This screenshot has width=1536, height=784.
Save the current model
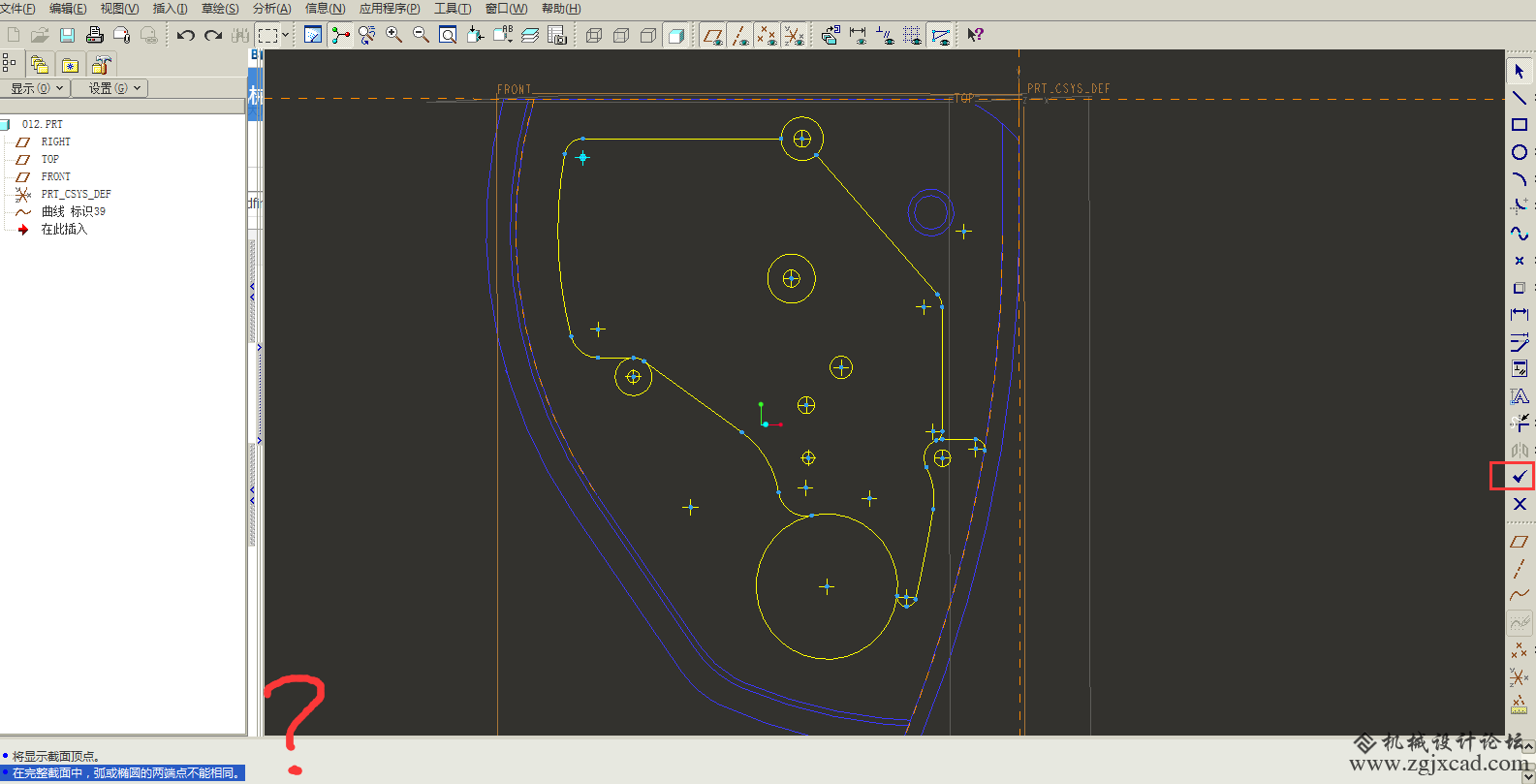click(x=67, y=35)
